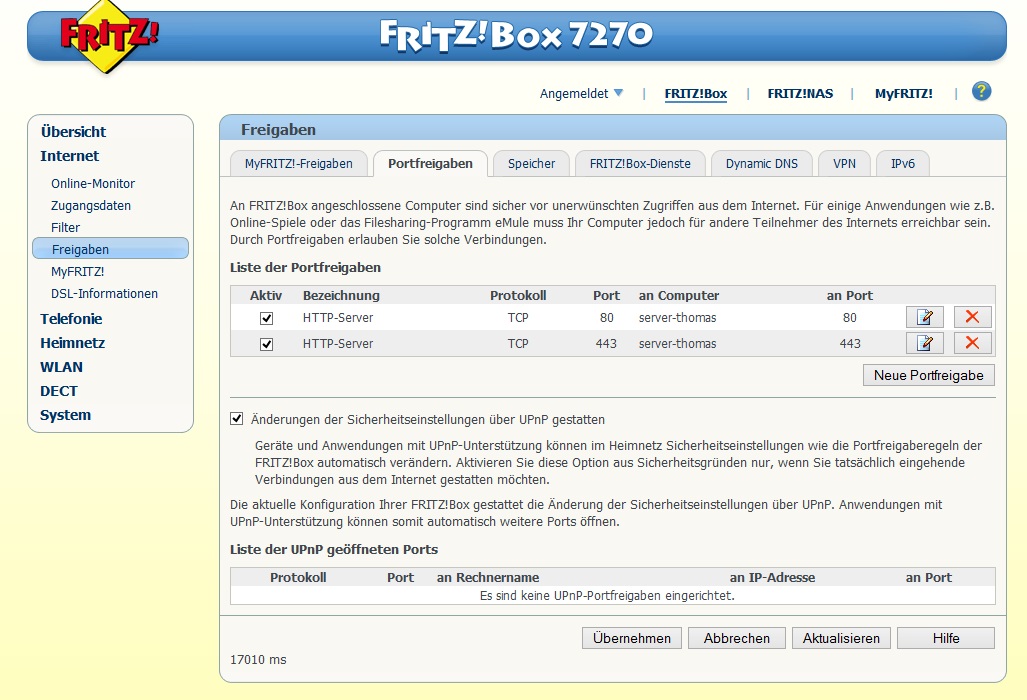Uncheck Aktiv for port 443 rule
The image size is (1027, 700).
(267, 344)
